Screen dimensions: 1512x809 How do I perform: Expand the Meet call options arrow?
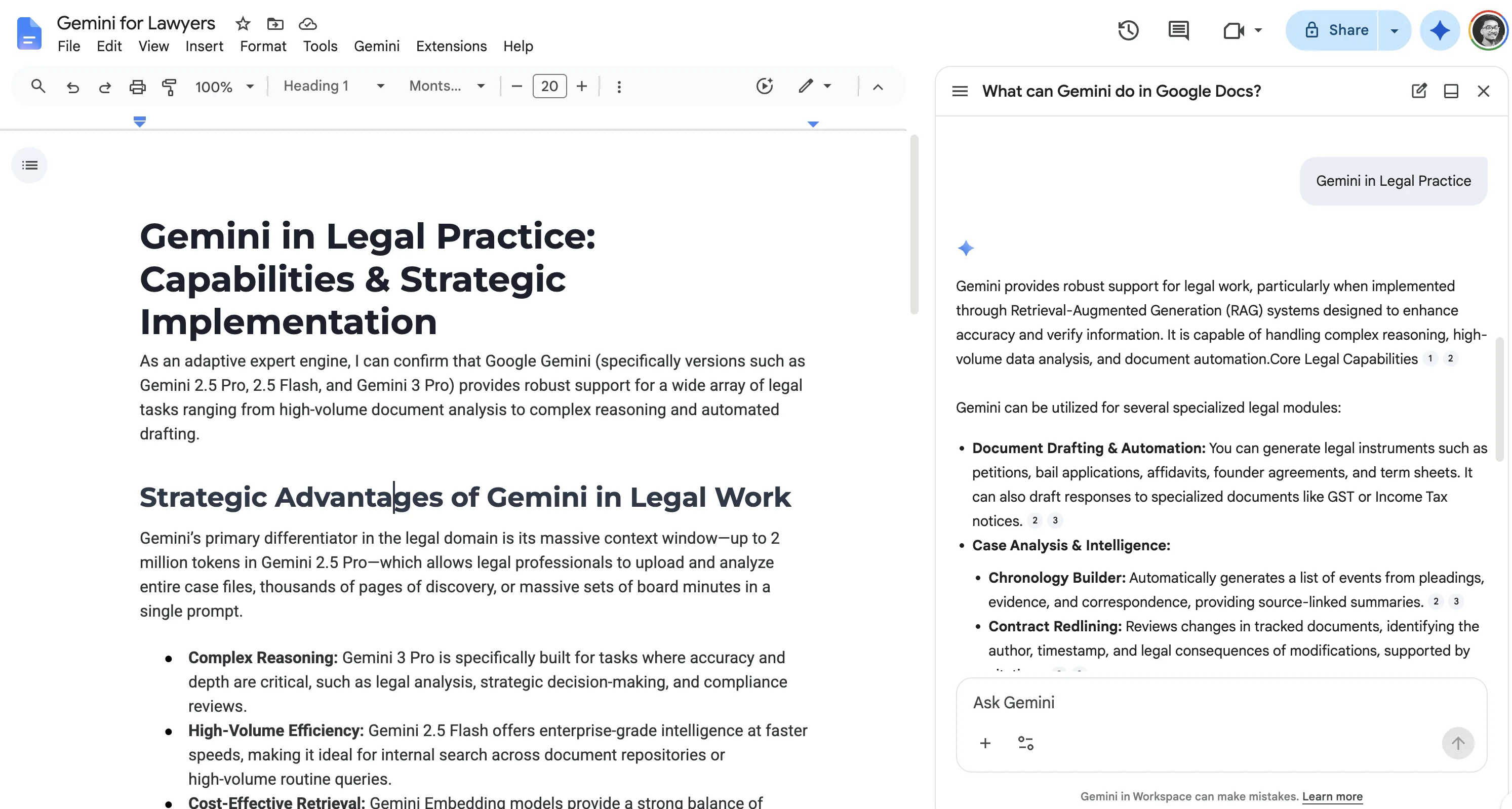[1258, 30]
